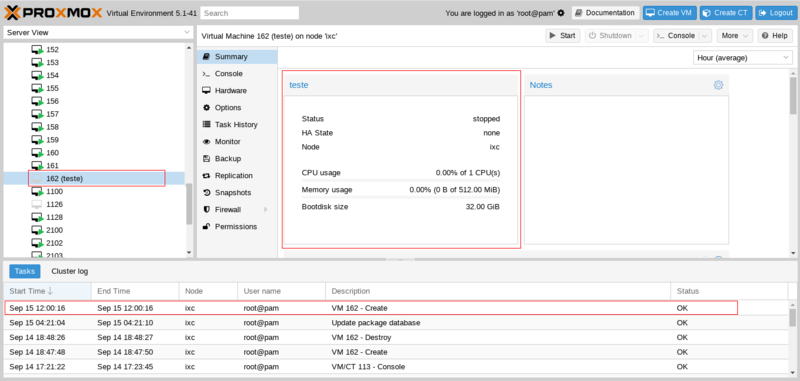The width and height of the screenshot is (800, 381).
Task: Open the Server View dropdown
Action: [x=98, y=33]
